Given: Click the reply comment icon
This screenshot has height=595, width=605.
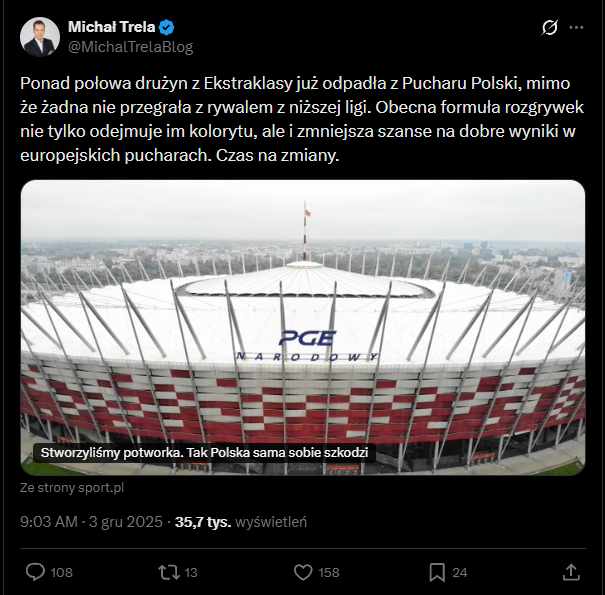Looking at the screenshot, I should click(x=35, y=572).
